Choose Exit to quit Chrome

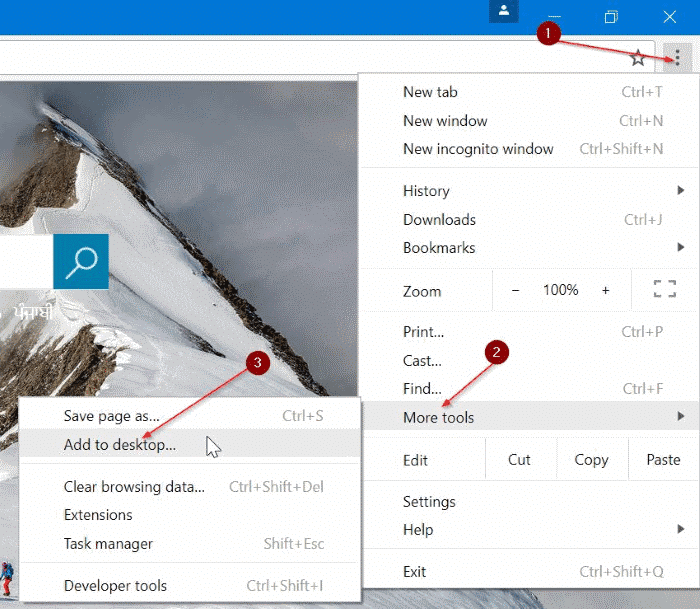tap(529, 571)
